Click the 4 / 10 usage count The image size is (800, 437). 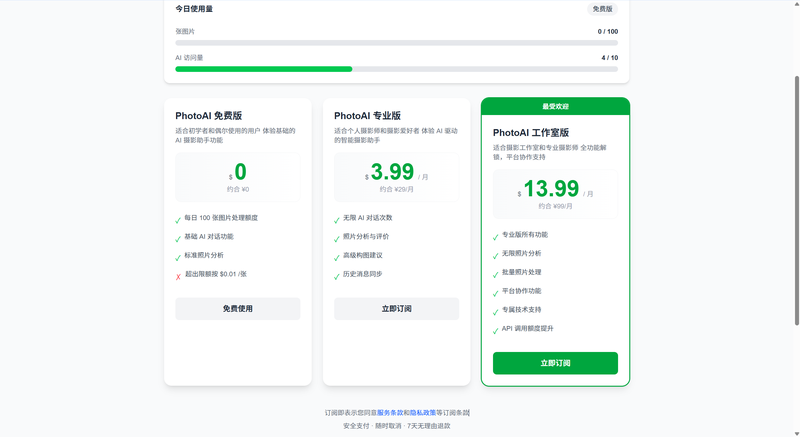(610, 58)
